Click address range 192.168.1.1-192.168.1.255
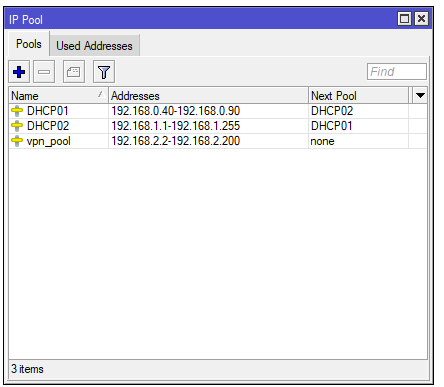Image resolution: width=444 pixels, height=387 pixels. click(176, 126)
